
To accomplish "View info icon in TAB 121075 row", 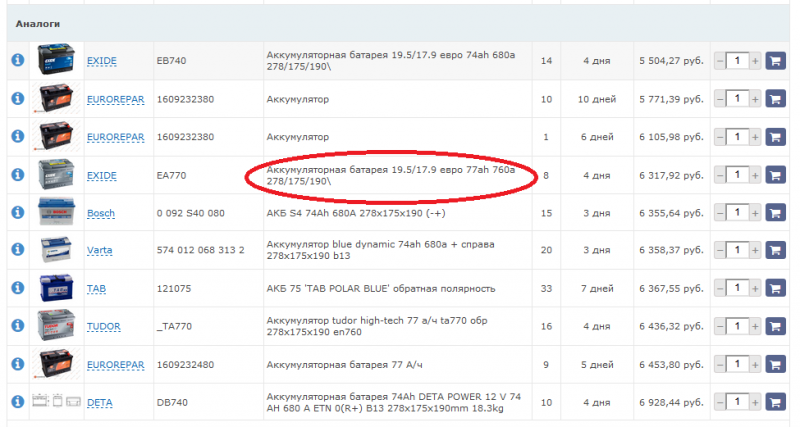I will point(18,288).
